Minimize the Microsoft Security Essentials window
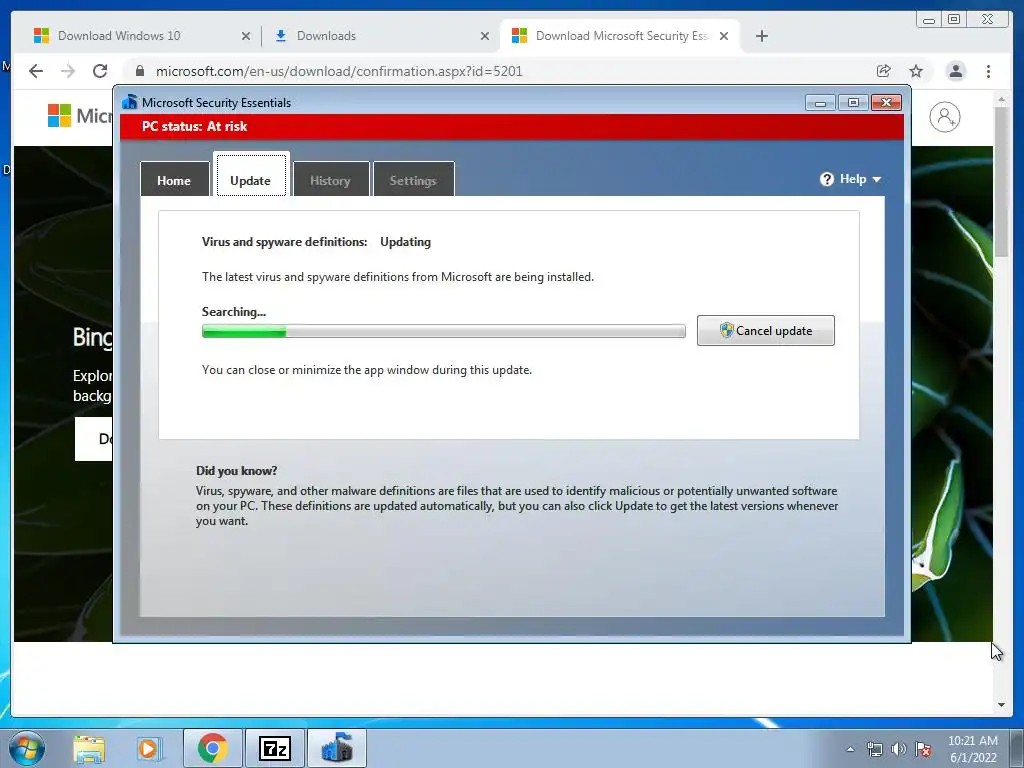Screen dimensions: 1024x768 pos(820,103)
